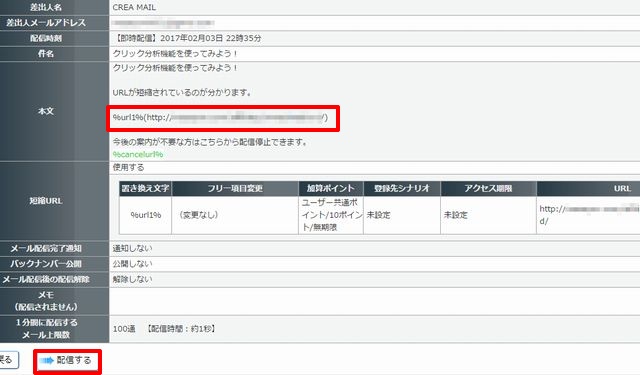This screenshot has height=375, width=640.
Task: Select the %url1%(http:// line in body
Action: point(220,118)
